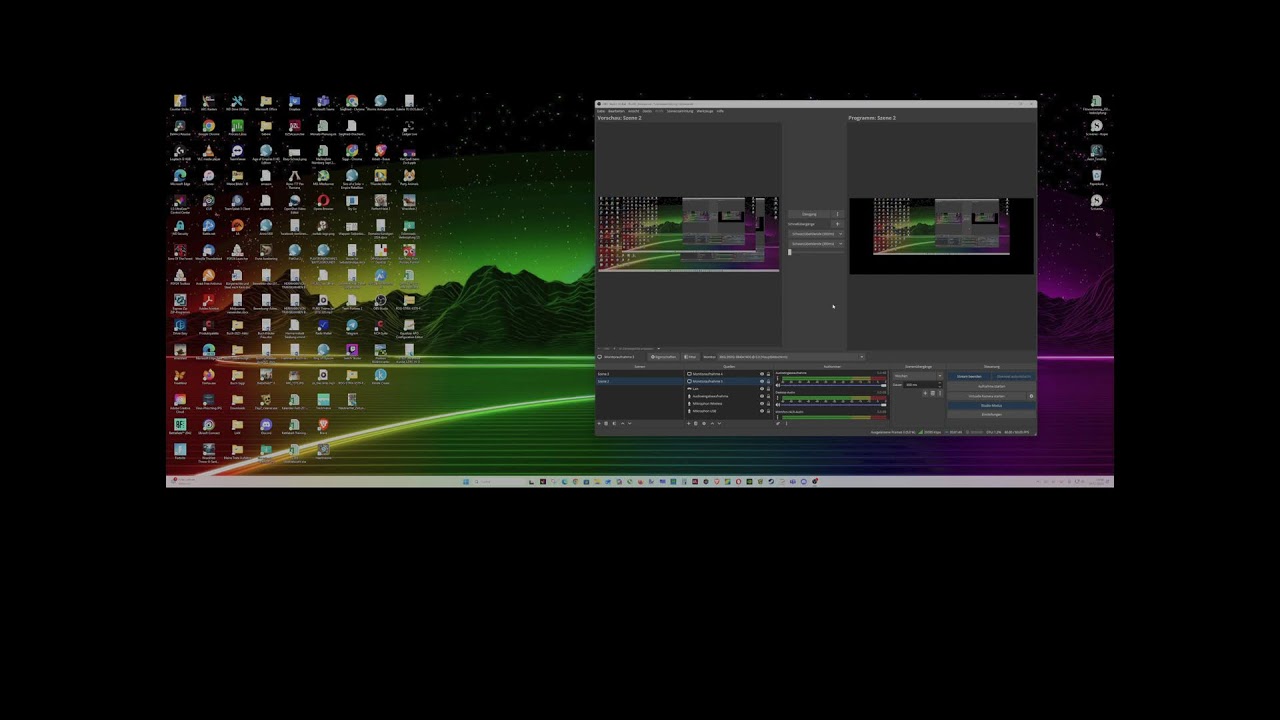This screenshot has height=720, width=1280.
Task: Open Google Chrome desktop shortcut
Action: (x=208, y=128)
